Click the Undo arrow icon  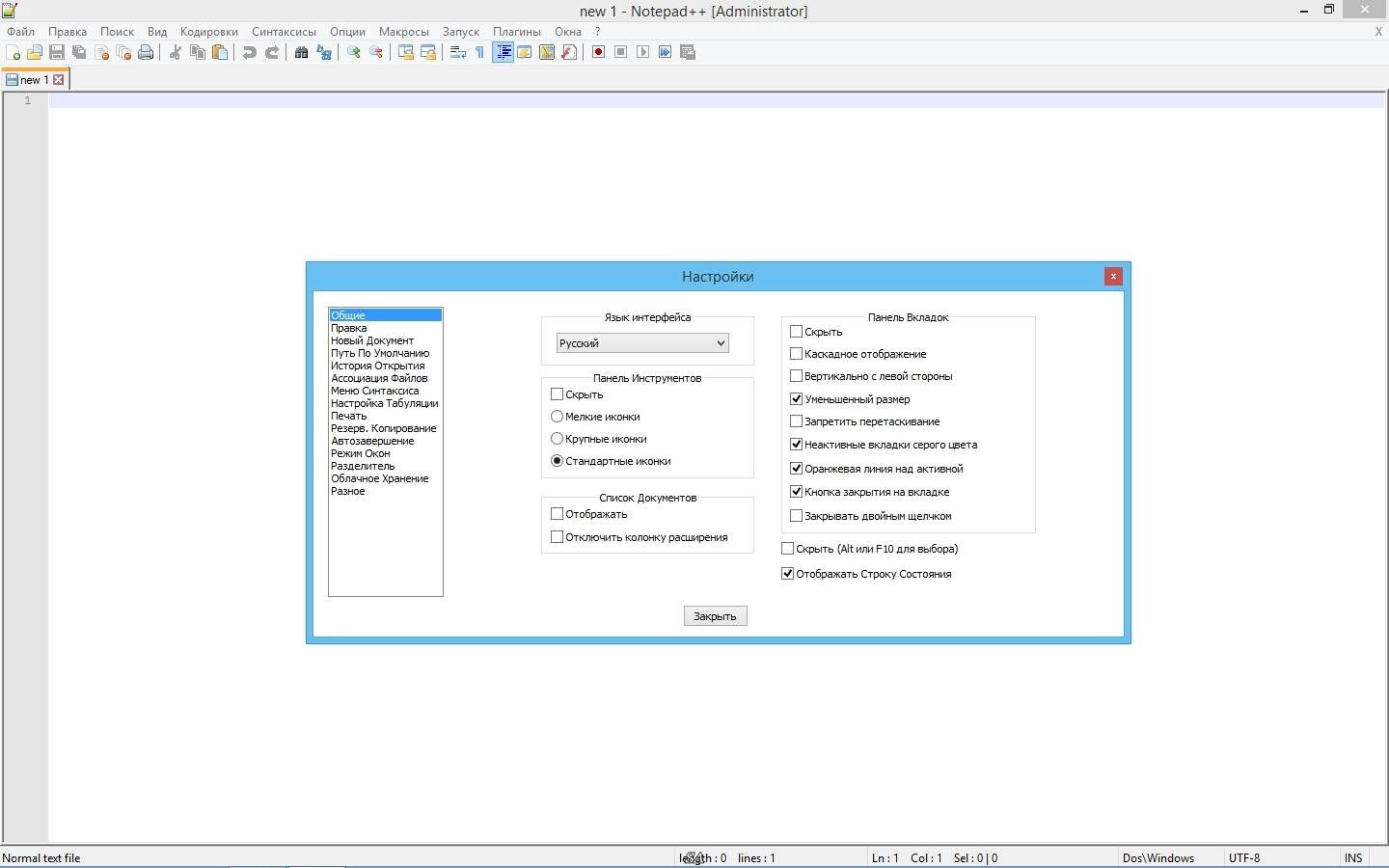pyautogui.click(x=249, y=52)
